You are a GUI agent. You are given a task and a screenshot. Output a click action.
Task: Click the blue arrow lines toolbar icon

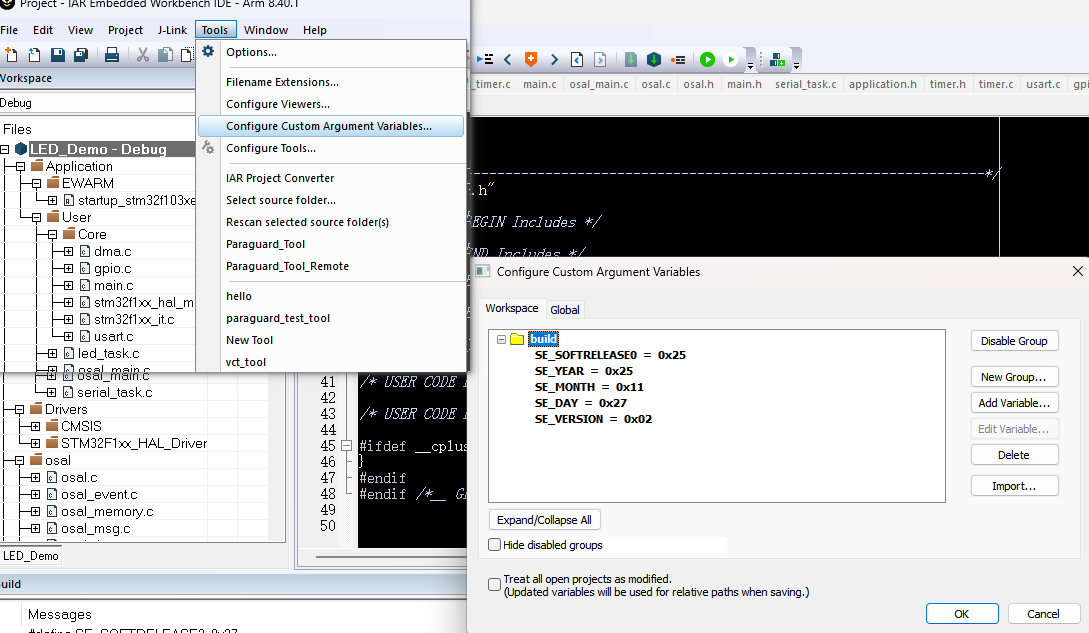(485, 59)
